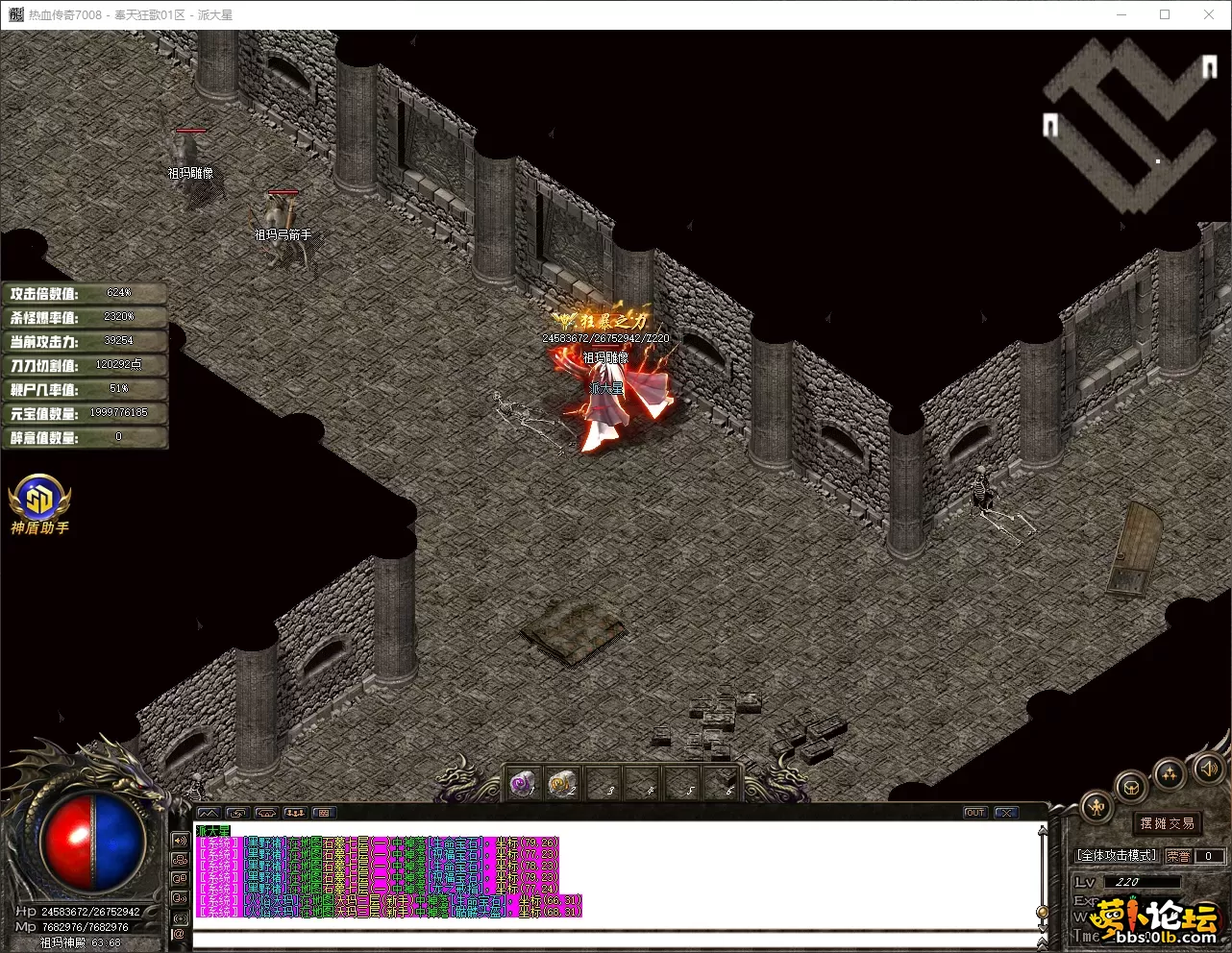1232x953 pixels.
Task: Use the gold scroll in quick slot 2
Action: (561, 785)
